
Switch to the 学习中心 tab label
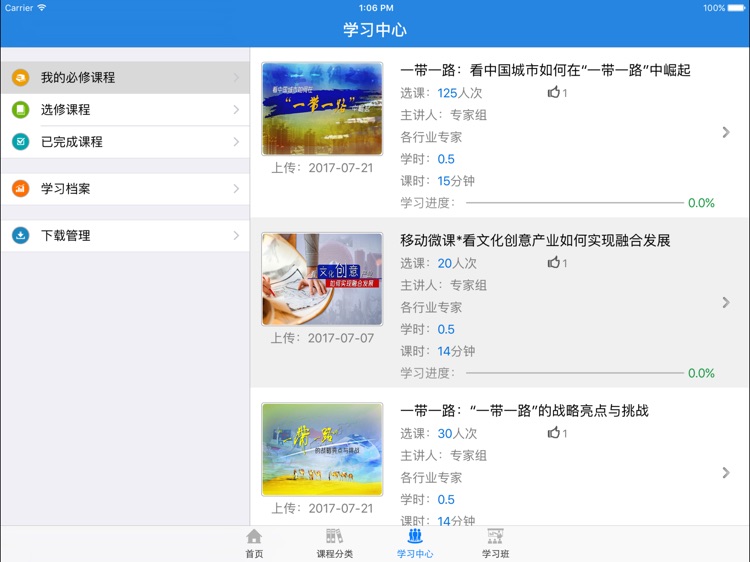point(415,554)
